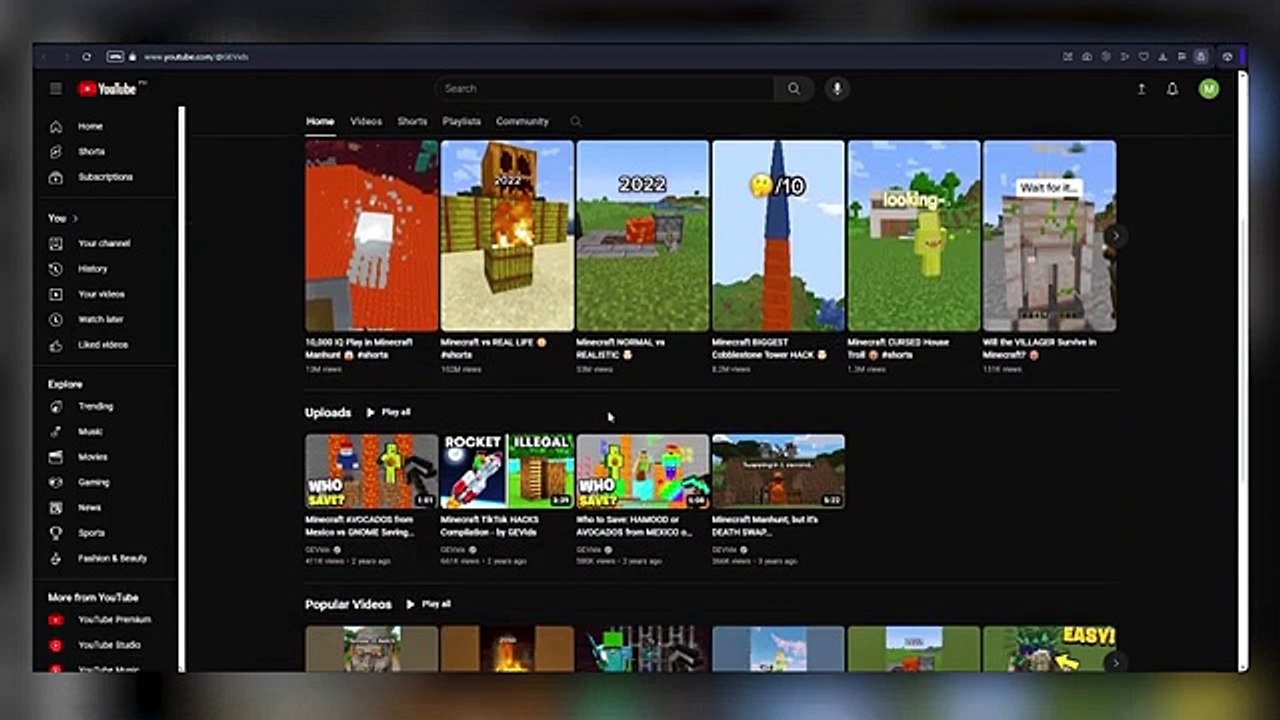
Task: Open AVOCADOS from Mexico vs GNOME video
Action: (371, 471)
